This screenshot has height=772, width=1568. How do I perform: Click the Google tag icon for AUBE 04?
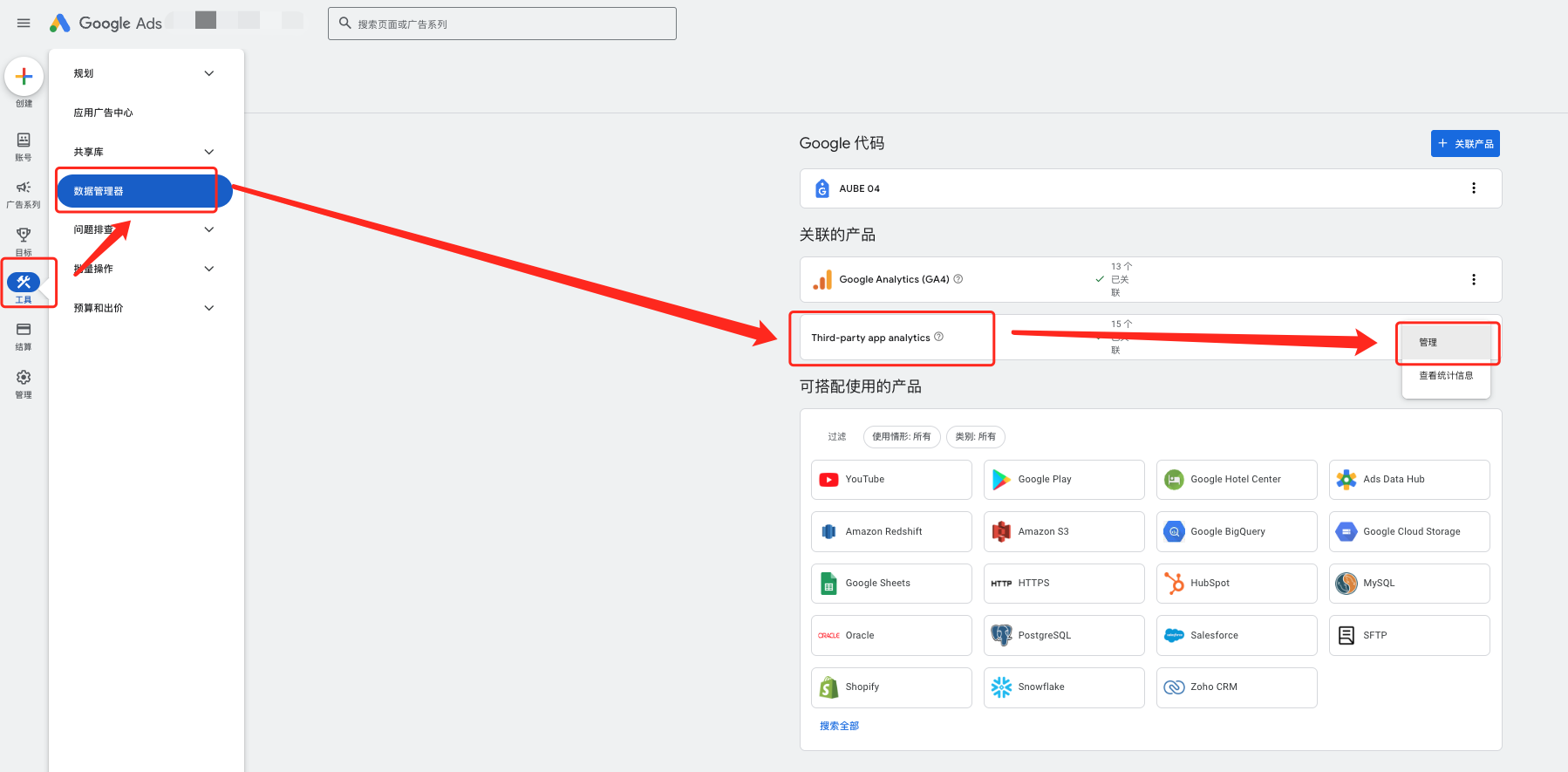pos(821,188)
